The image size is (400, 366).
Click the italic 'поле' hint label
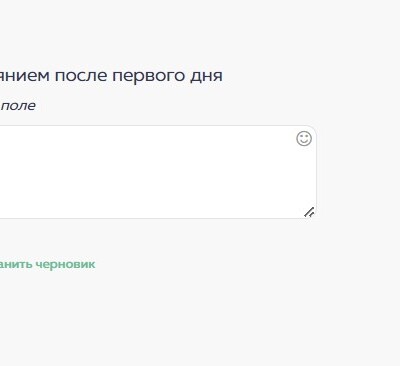click(x=18, y=106)
